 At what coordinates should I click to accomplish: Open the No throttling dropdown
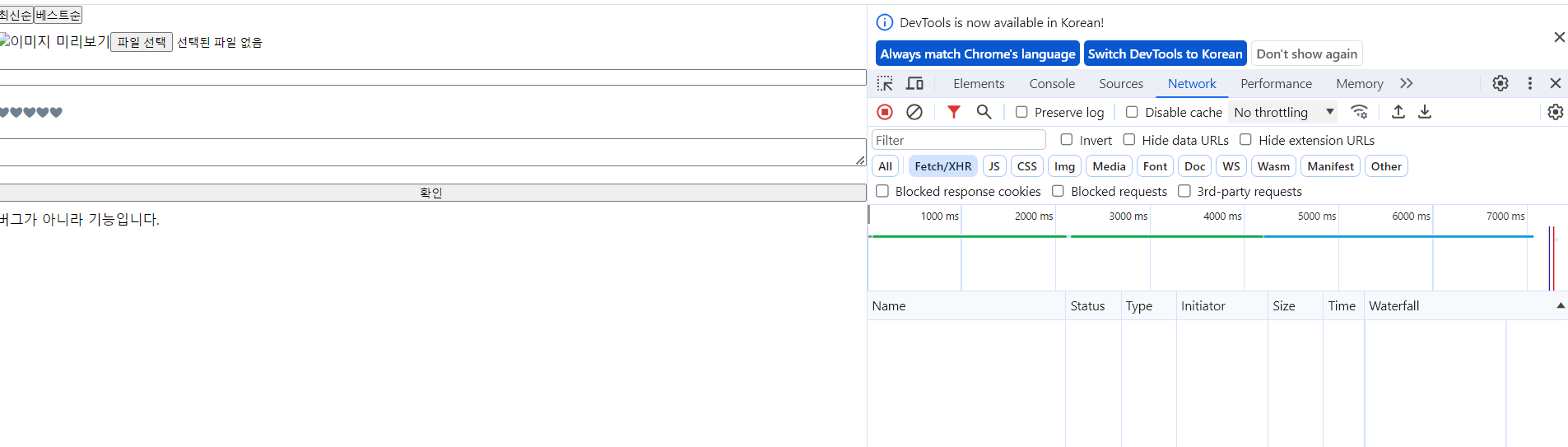click(x=1283, y=112)
